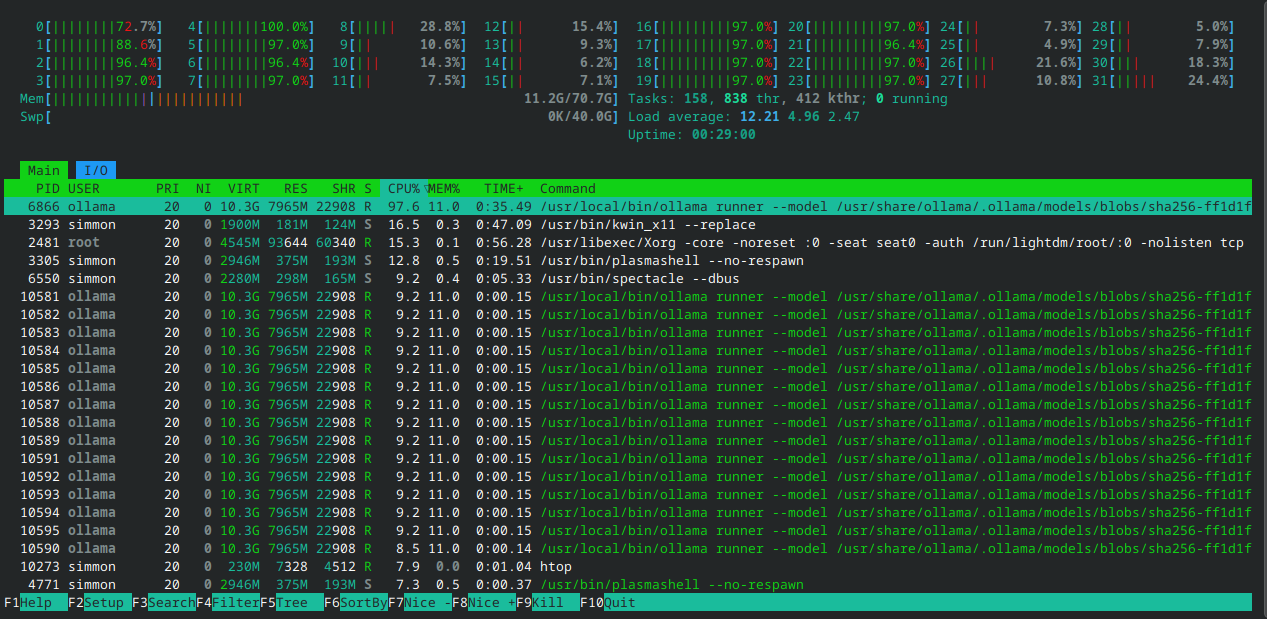Open Setup in the function bar

pos(100,603)
